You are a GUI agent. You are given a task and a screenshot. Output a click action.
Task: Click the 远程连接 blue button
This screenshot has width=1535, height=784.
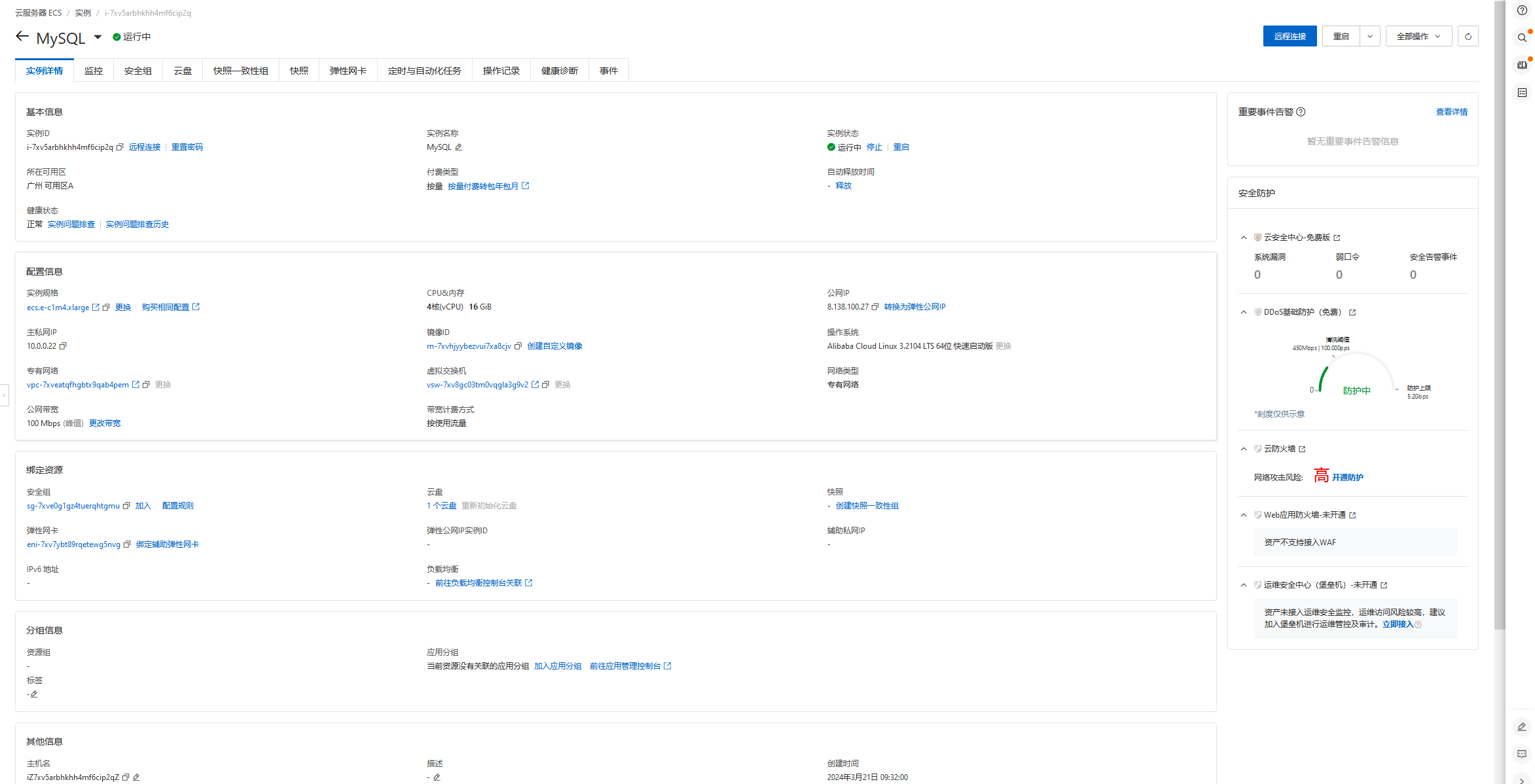pyautogui.click(x=1289, y=37)
